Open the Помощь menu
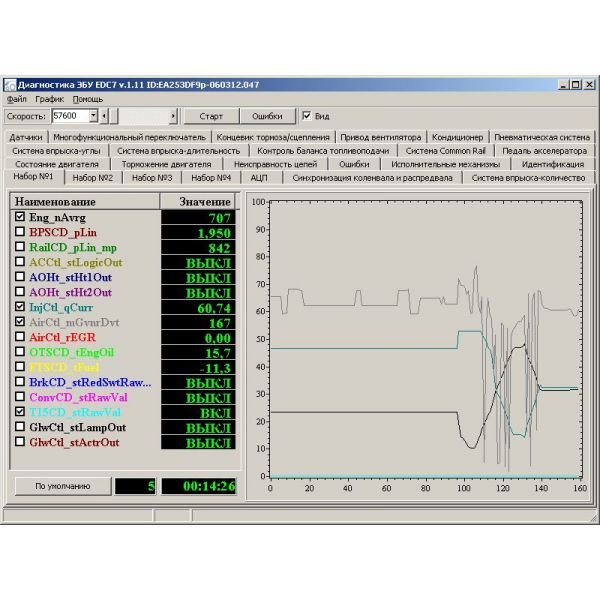This screenshot has width=600, height=600. pos(87,99)
